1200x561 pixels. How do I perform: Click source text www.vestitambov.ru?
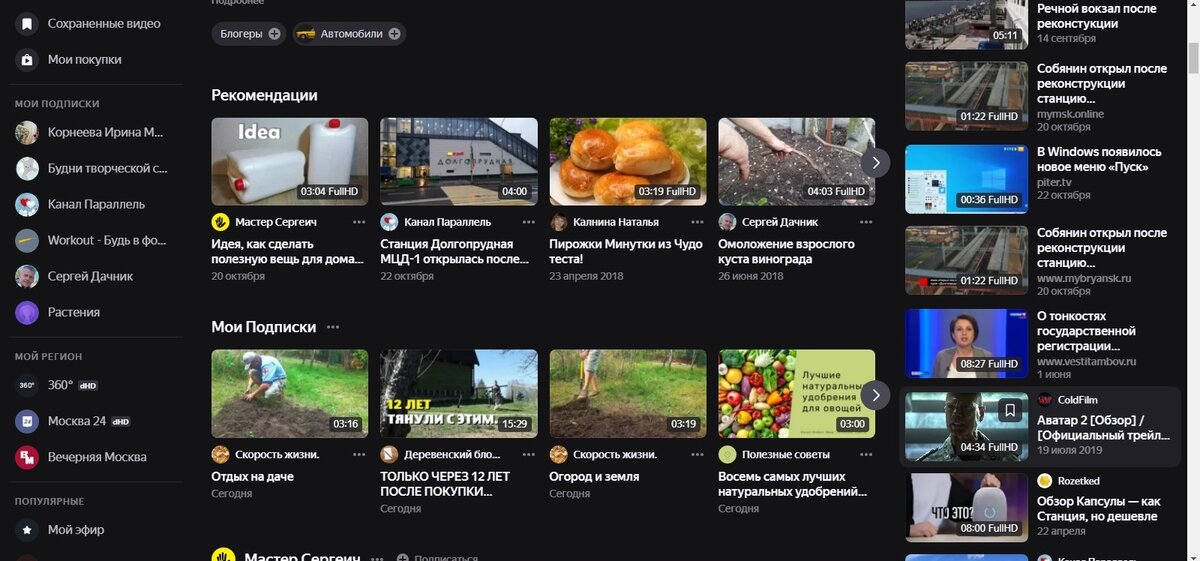[x=1087, y=362]
